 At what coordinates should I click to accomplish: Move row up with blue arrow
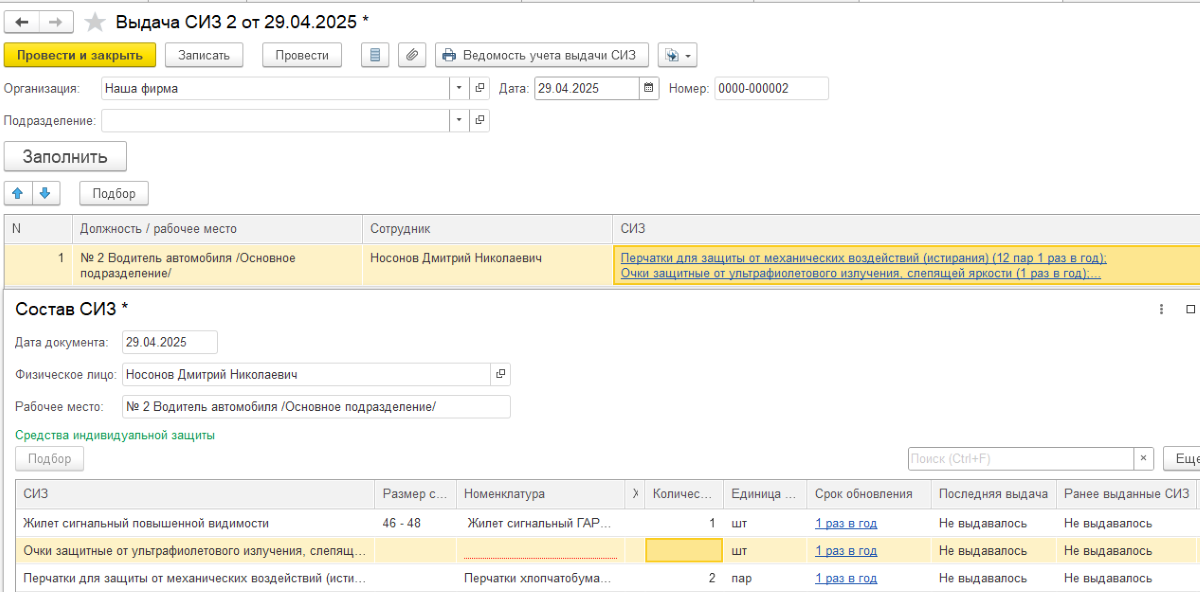(18, 193)
